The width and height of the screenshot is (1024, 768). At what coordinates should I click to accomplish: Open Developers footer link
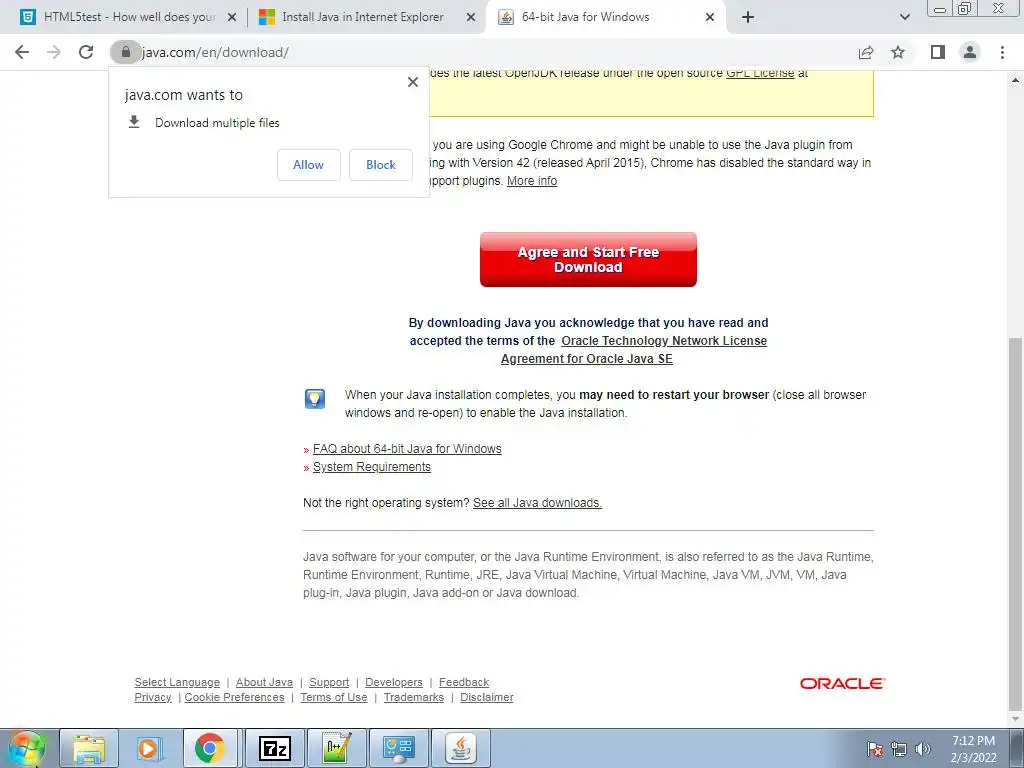click(394, 682)
